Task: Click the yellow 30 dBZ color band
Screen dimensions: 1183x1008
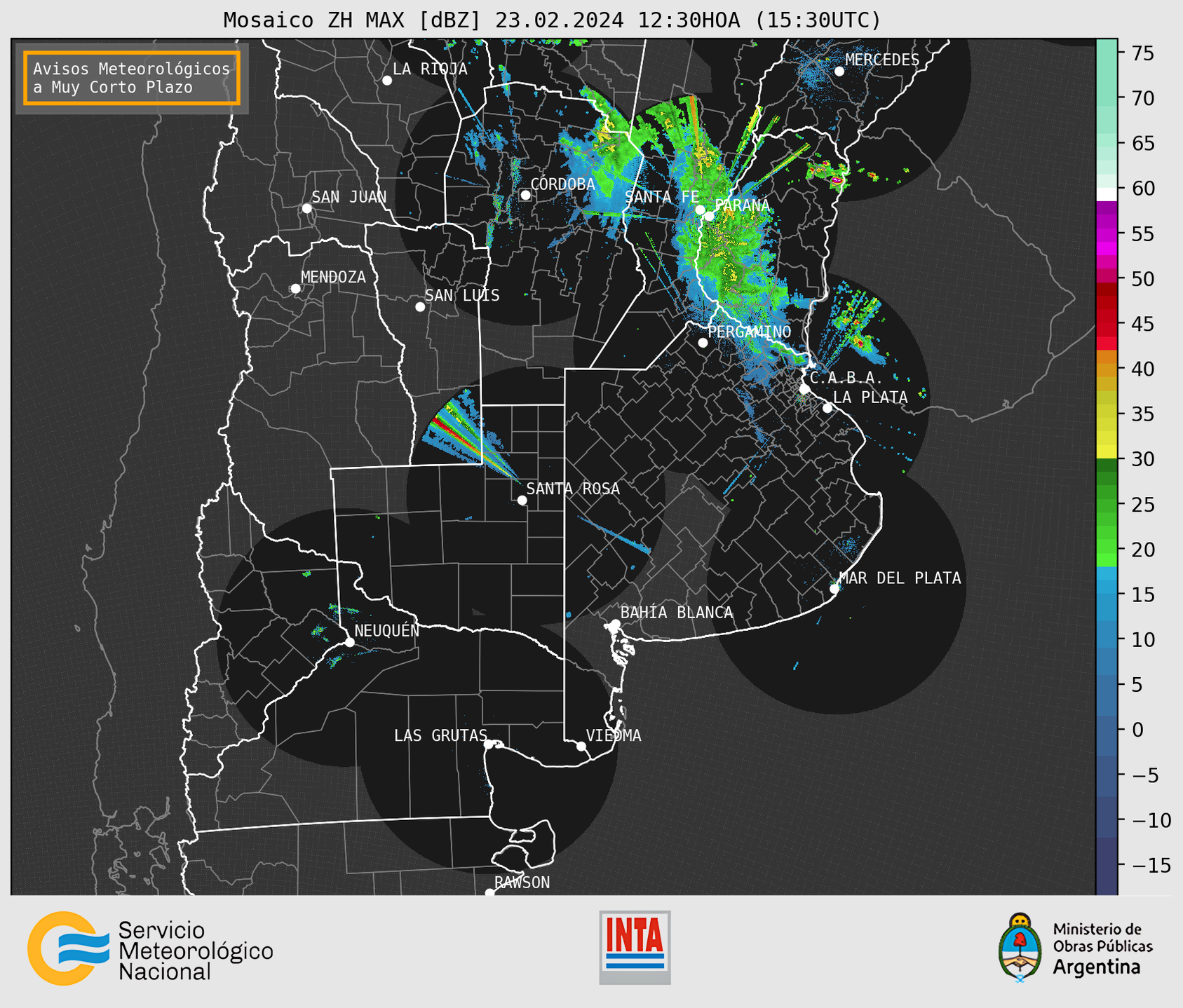Action: [1107, 451]
